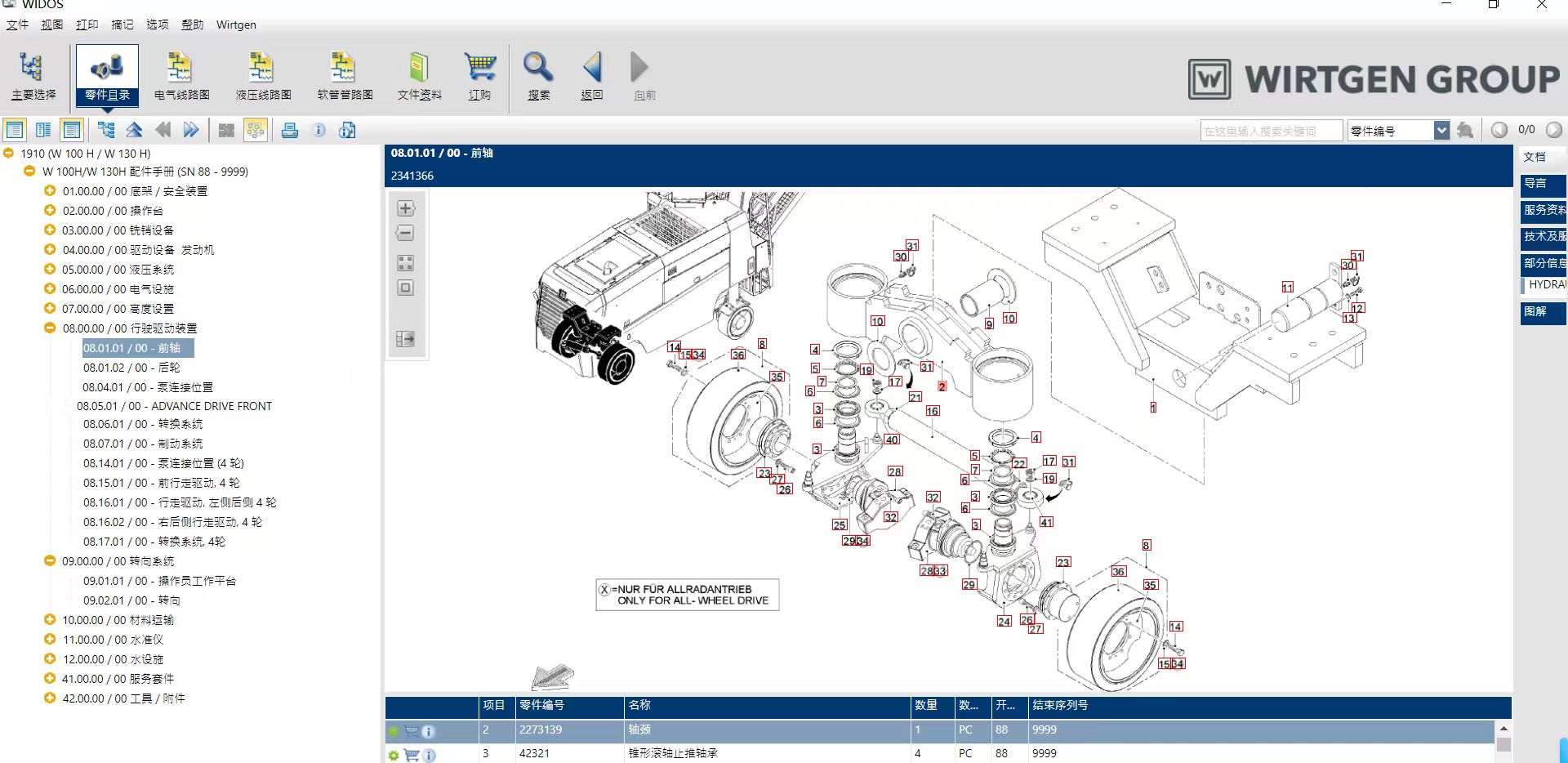
Task: Click the search keyword input field
Action: click(x=1271, y=131)
